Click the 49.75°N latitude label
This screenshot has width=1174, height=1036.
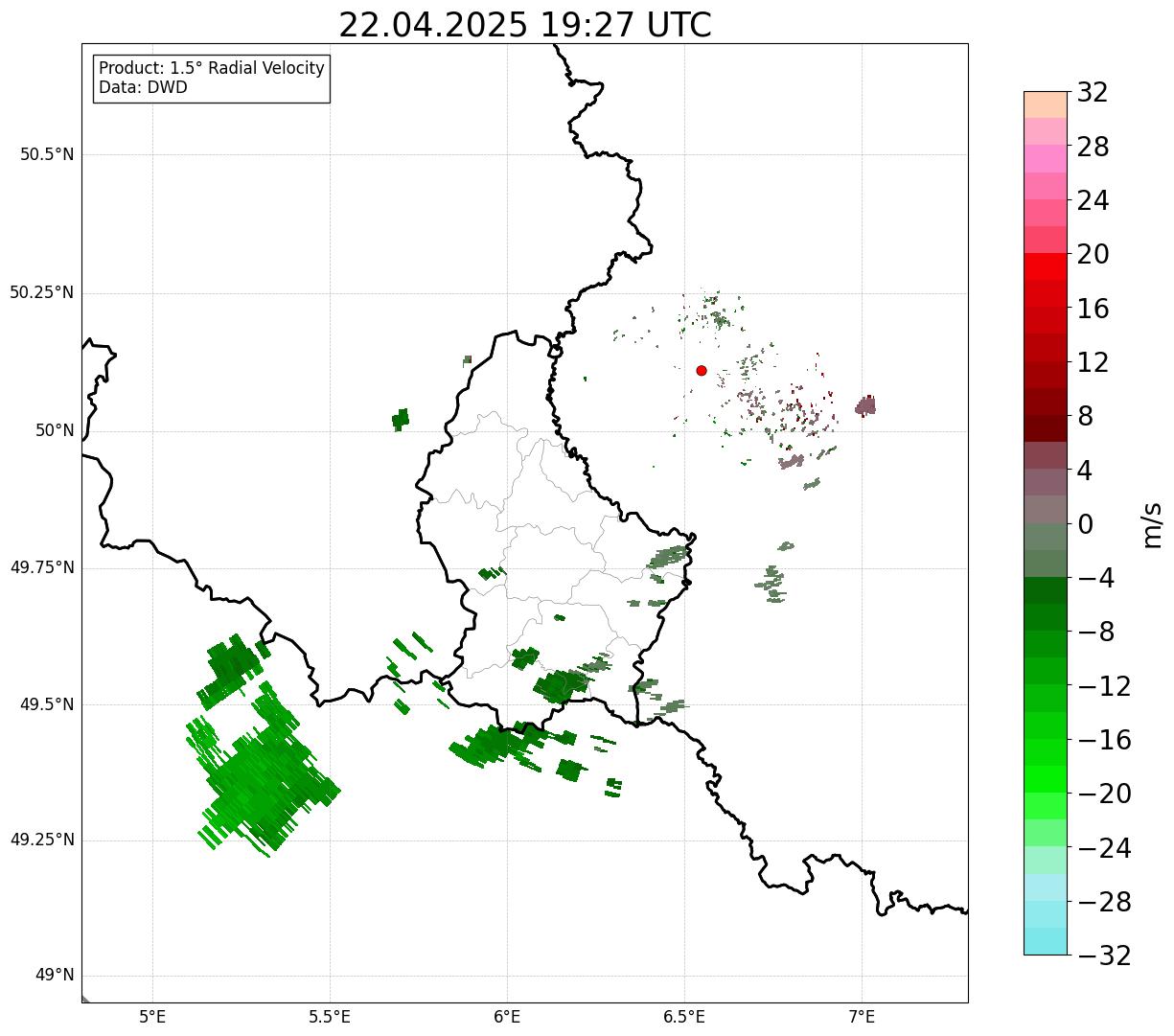[41, 567]
